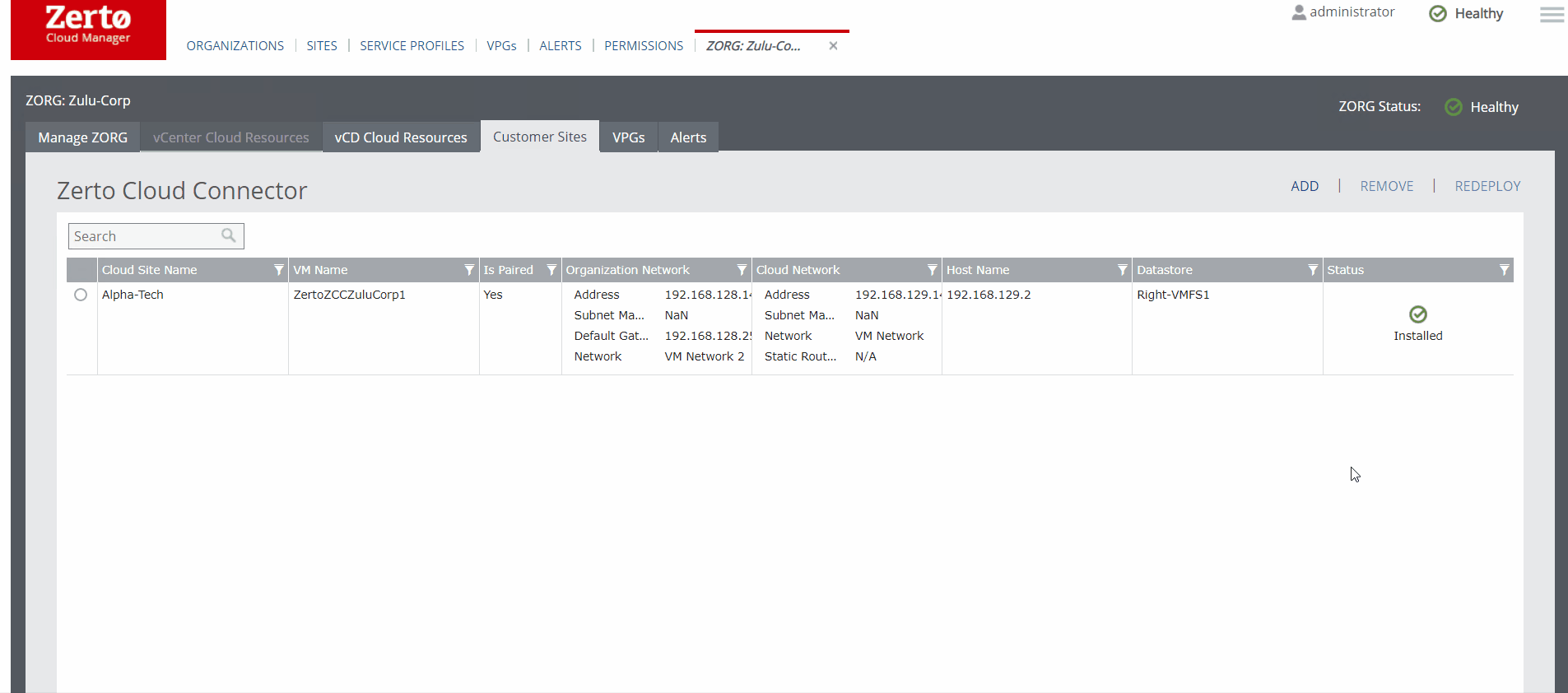Open the Is Paired column filter
Viewport: 1568px width, 693px height.
551,270
